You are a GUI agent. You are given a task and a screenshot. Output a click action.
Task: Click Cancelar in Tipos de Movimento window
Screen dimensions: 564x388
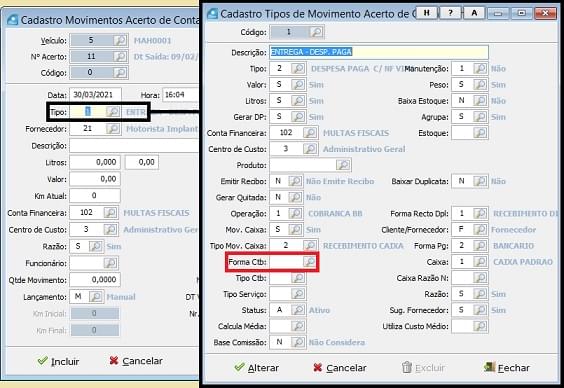pyautogui.click(x=340, y=368)
